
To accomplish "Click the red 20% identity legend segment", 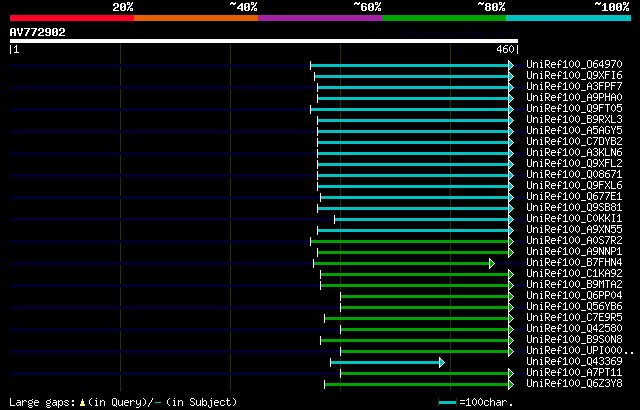I will (x=72, y=18).
